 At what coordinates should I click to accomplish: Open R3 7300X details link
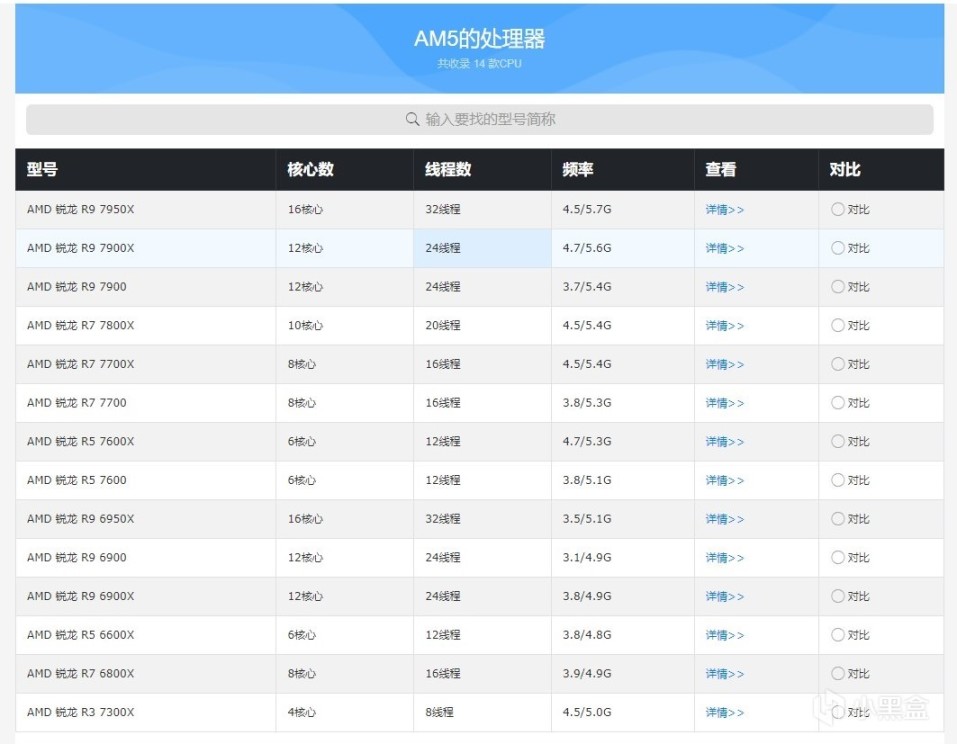pos(724,712)
